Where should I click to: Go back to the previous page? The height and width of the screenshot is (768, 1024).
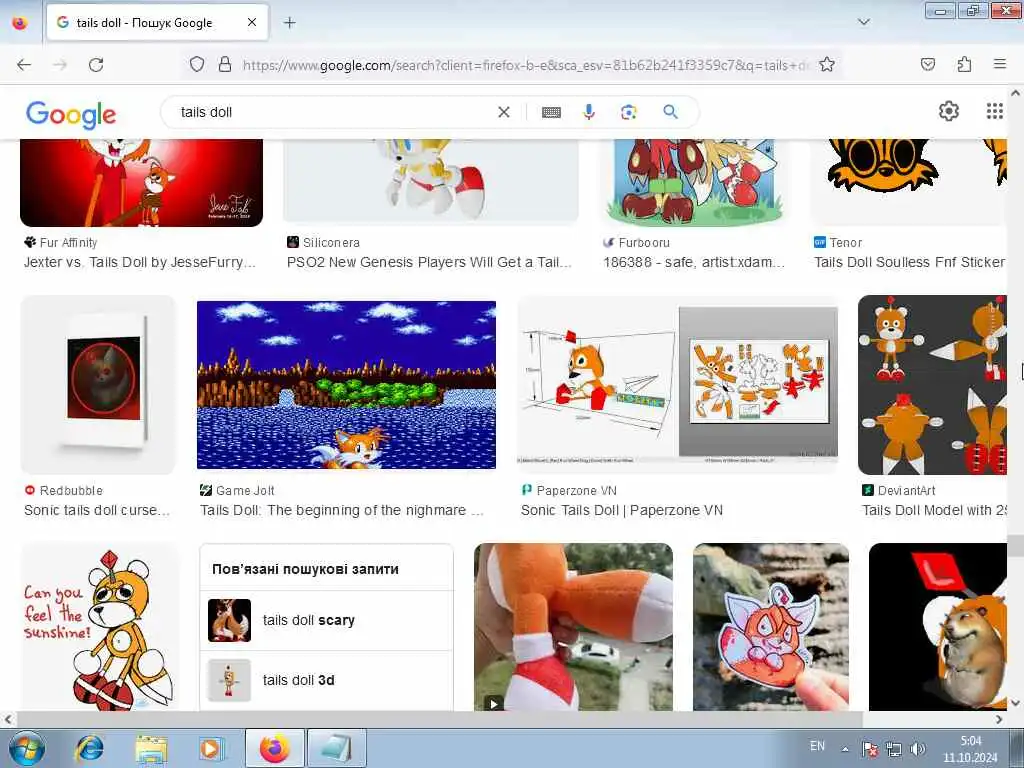pos(24,65)
